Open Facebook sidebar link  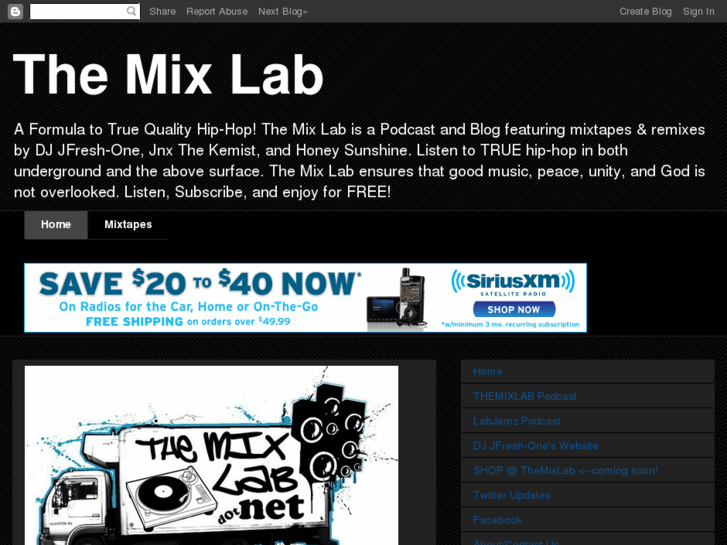click(x=497, y=520)
